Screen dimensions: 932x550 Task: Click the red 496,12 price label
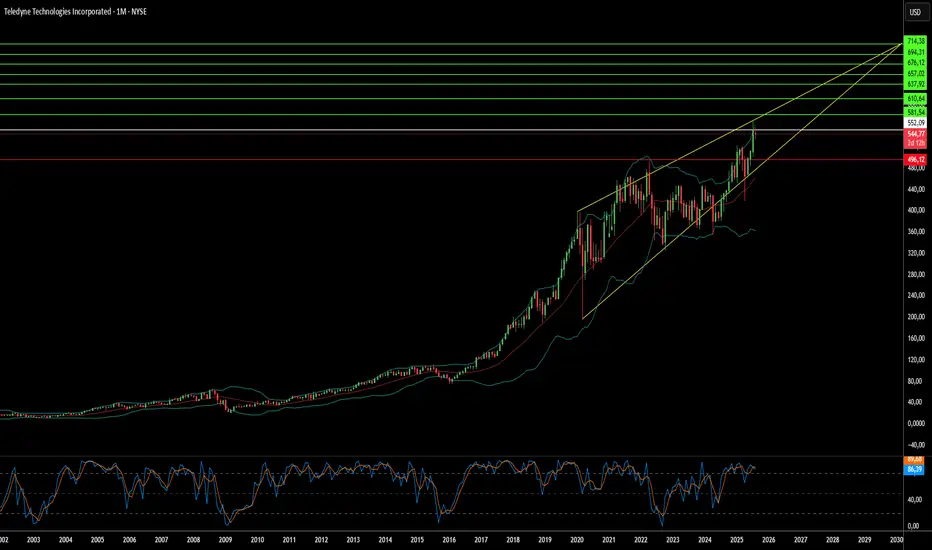click(913, 159)
